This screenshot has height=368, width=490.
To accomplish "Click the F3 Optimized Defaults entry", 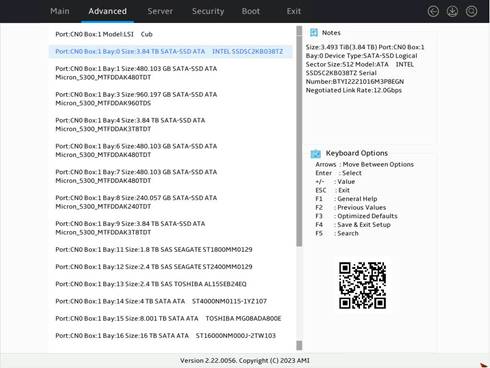I will pyautogui.click(x=356, y=216).
